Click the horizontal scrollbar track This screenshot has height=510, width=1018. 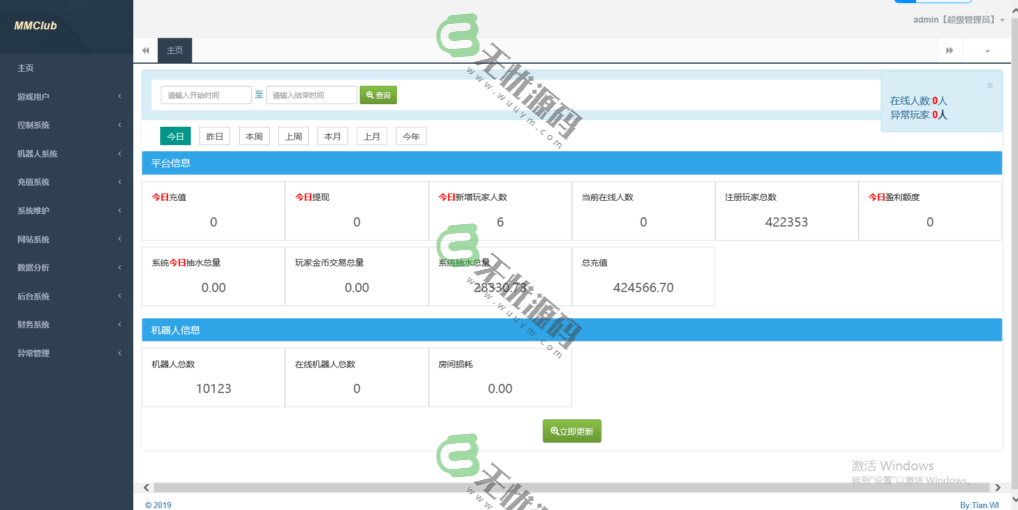(571, 487)
